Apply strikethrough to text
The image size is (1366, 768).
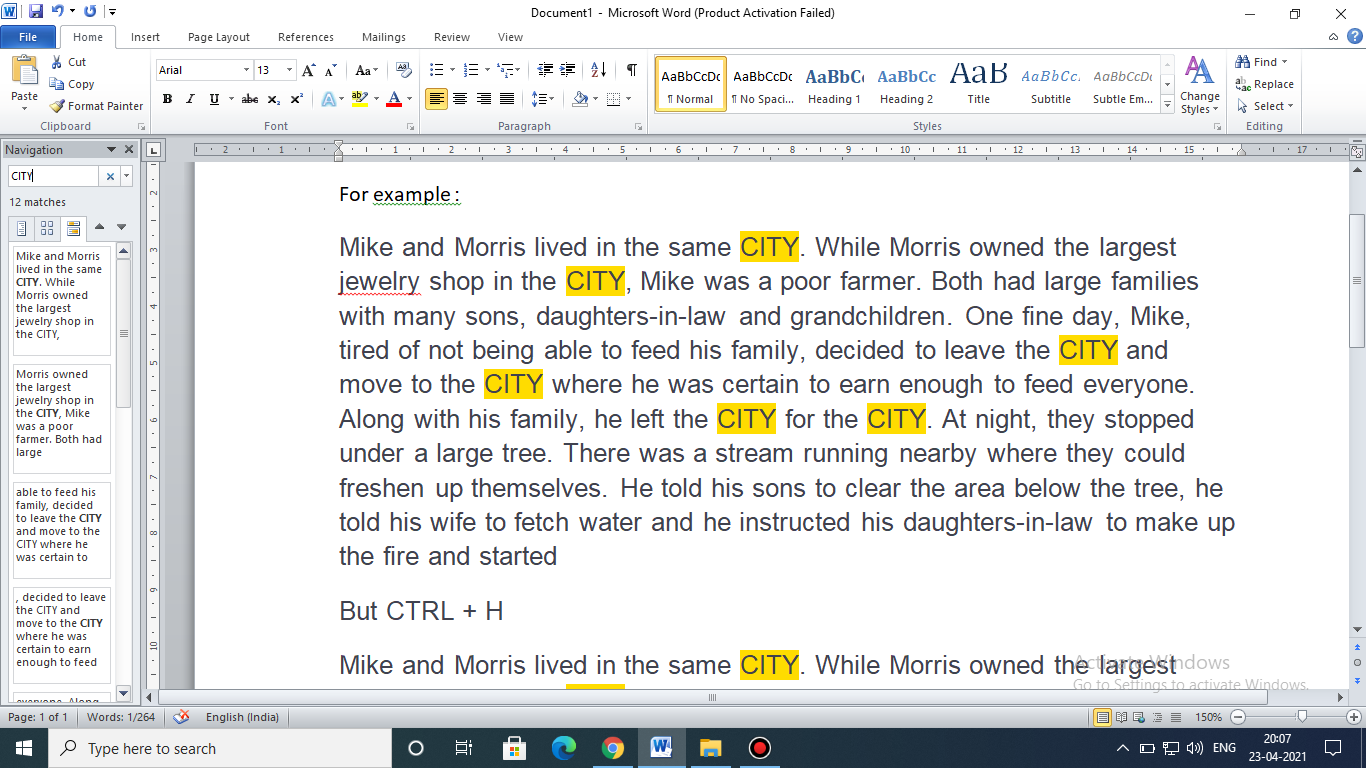point(250,99)
